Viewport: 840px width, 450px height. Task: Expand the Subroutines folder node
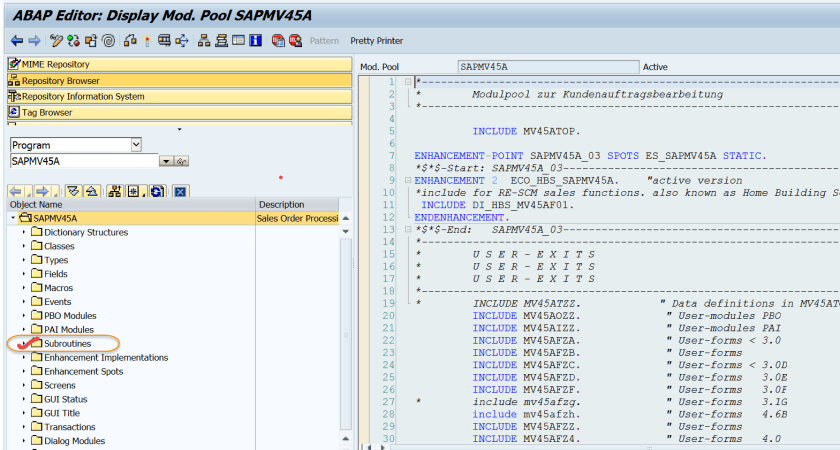coord(24,344)
